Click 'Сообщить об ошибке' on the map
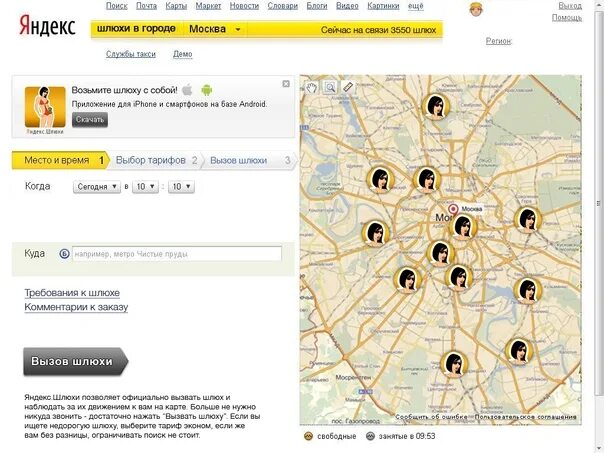The width and height of the screenshot is (604, 453). click(x=431, y=417)
